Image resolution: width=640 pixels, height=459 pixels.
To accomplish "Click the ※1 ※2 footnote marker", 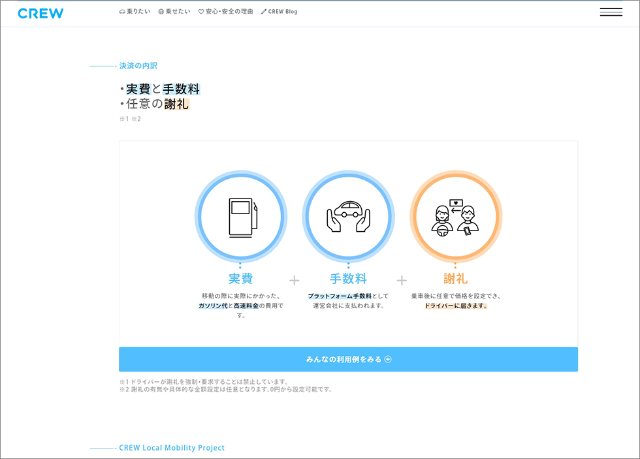I will [130, 119].
